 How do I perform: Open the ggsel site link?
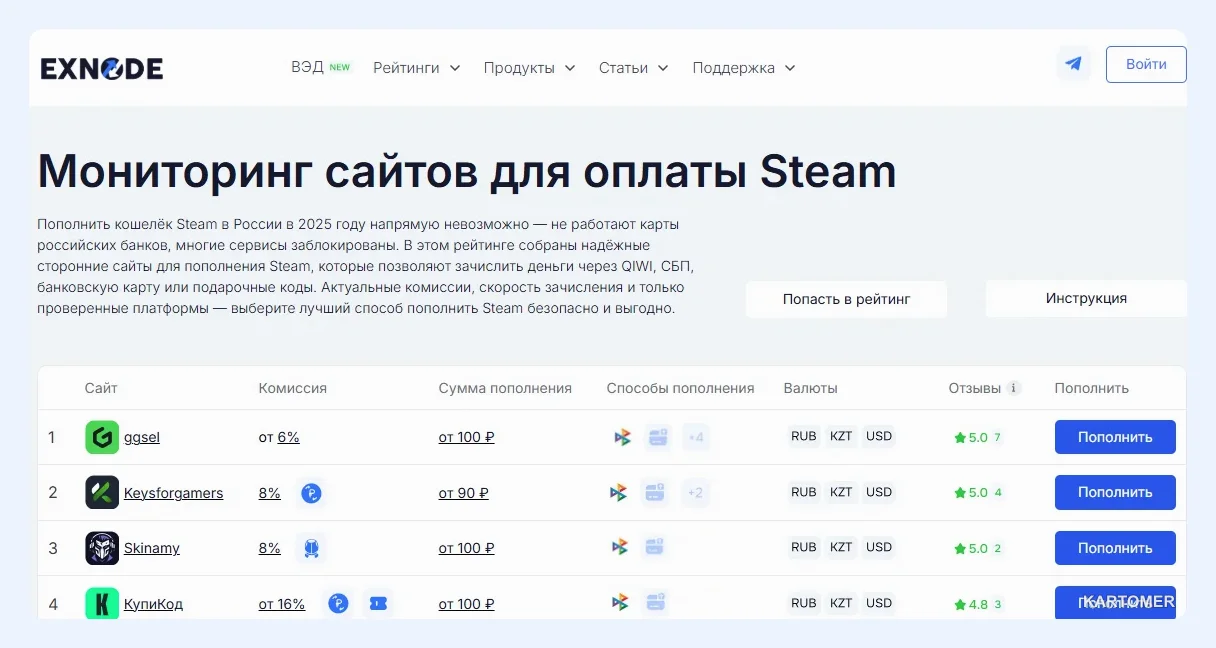(x=142, y=437)
